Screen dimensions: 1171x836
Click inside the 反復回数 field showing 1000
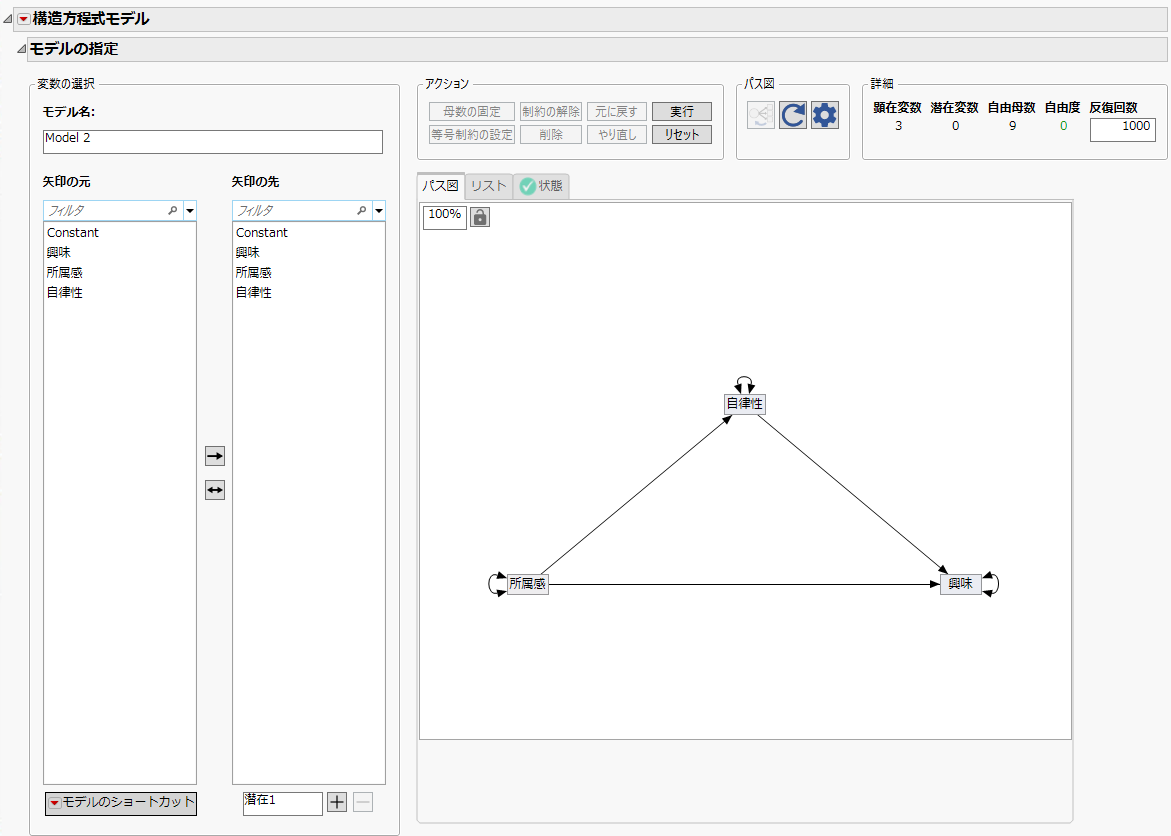(1122, 129)
